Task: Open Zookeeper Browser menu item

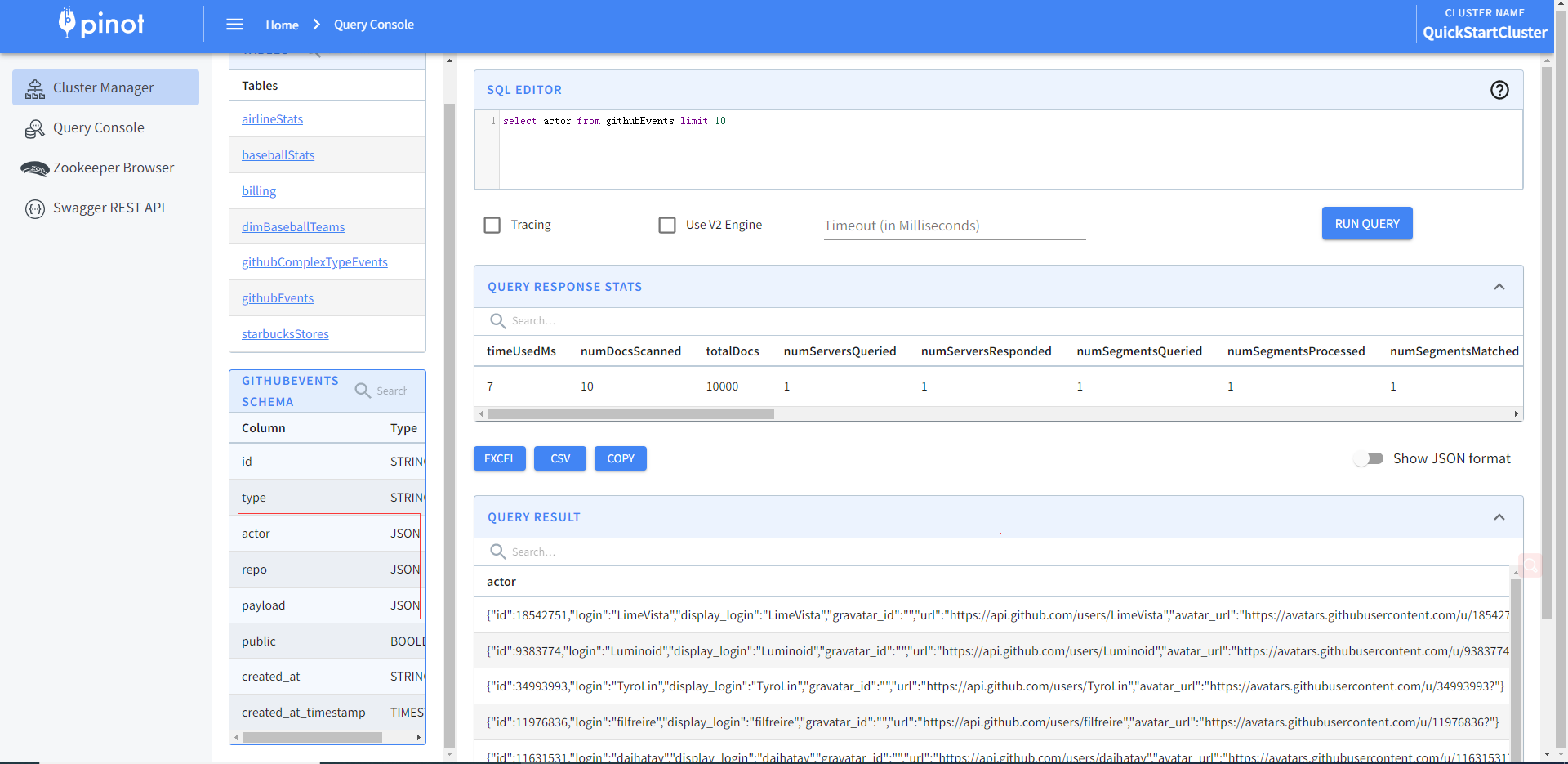Action: (105, 168)
